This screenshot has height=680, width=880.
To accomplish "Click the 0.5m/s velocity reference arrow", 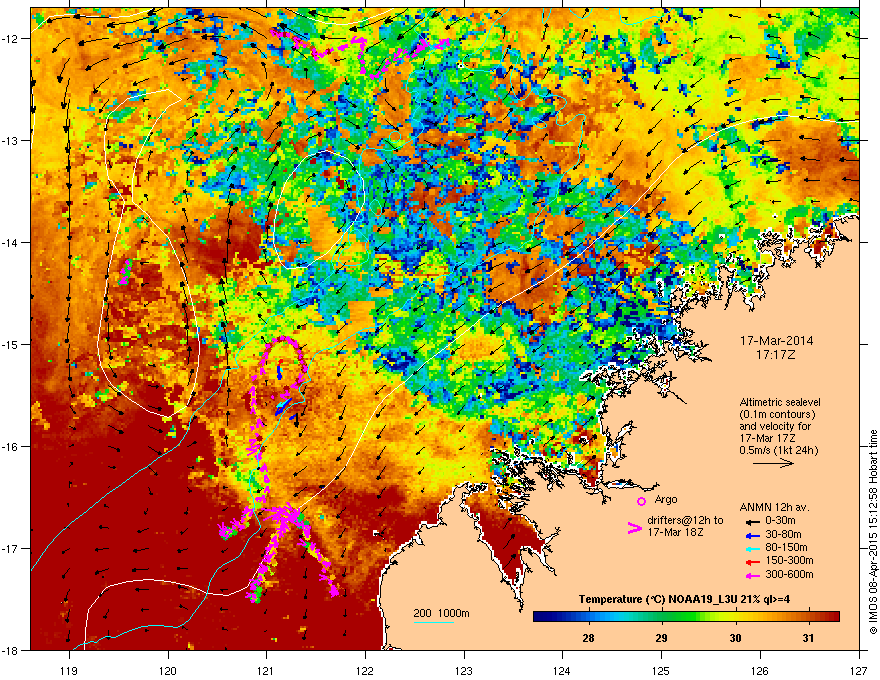I will pyautogui.click(x=773, y=463).
